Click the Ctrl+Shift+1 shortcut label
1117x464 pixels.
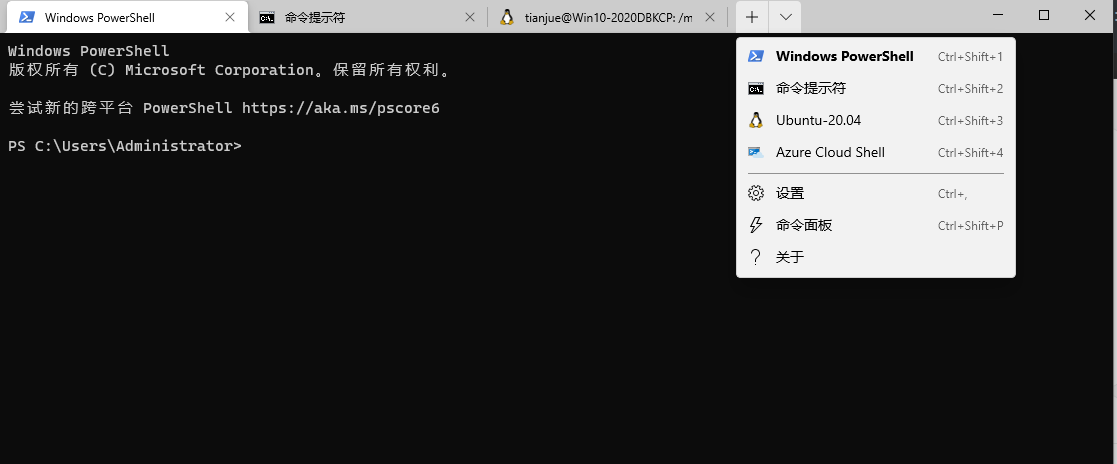970,56
